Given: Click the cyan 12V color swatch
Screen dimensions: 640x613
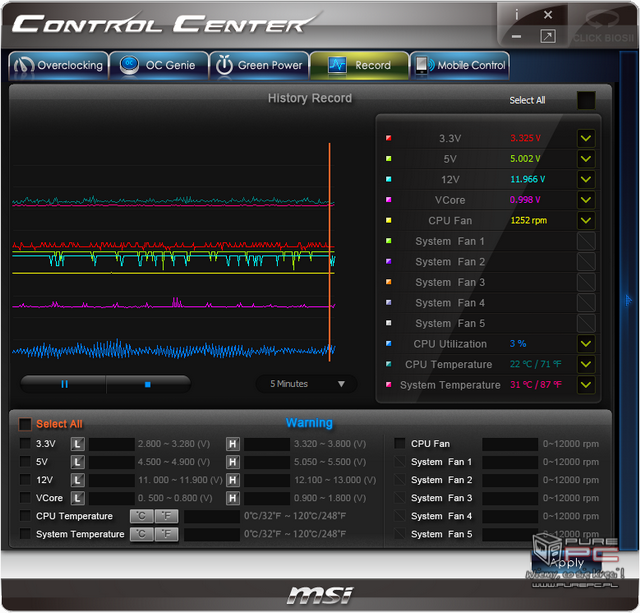Looking at the screenshot, I should (389, 179).
